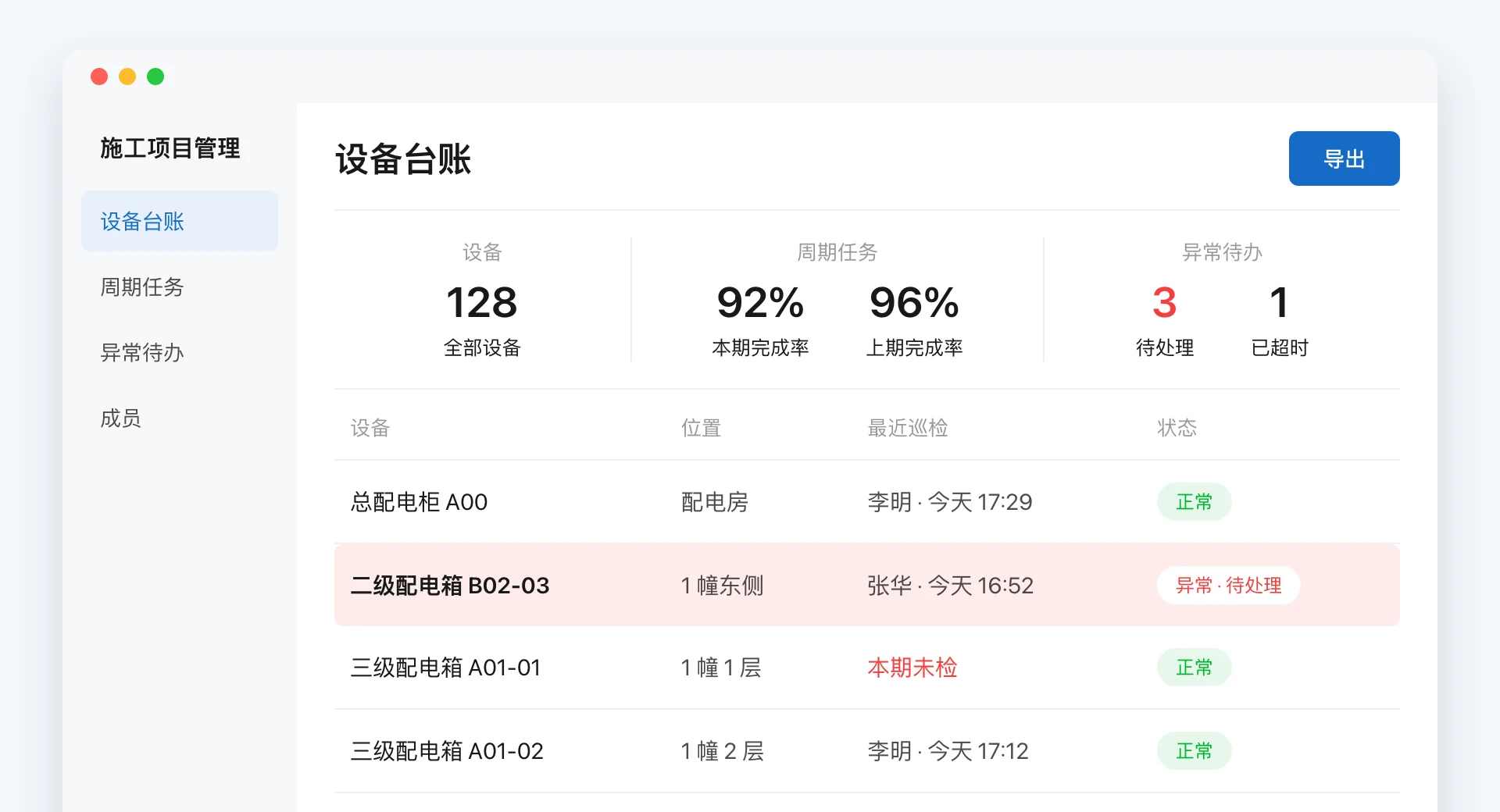Click the 设备台账 page heading
This screenshot has width=1500, height=812.
click(403, 159)
